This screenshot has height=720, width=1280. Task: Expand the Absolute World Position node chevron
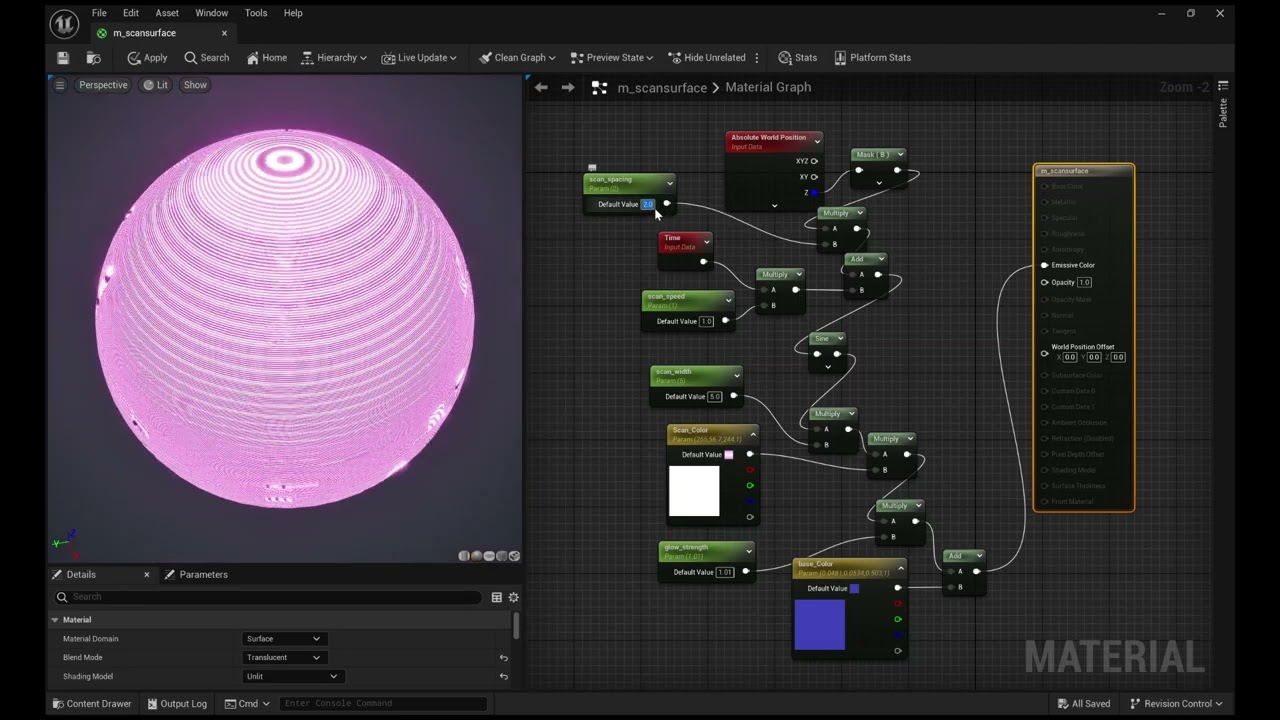coord(774,206)
